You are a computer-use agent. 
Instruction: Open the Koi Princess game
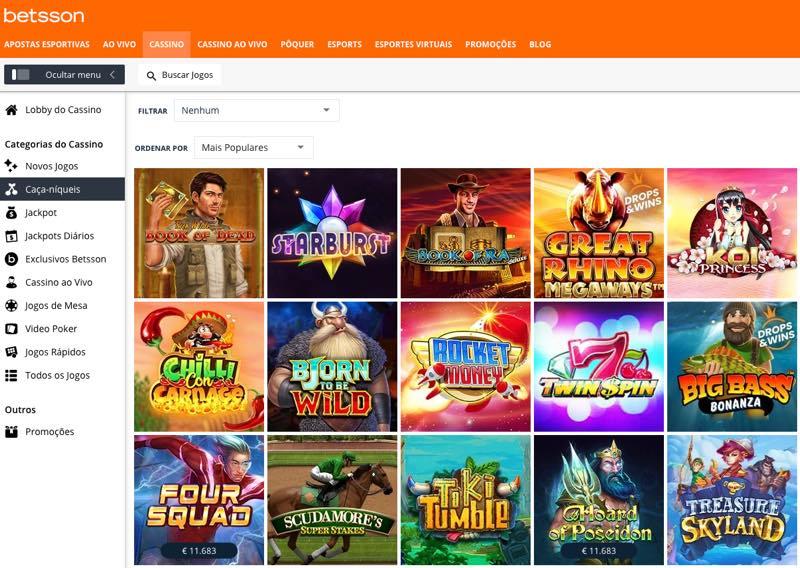click(x=732, y=233)
